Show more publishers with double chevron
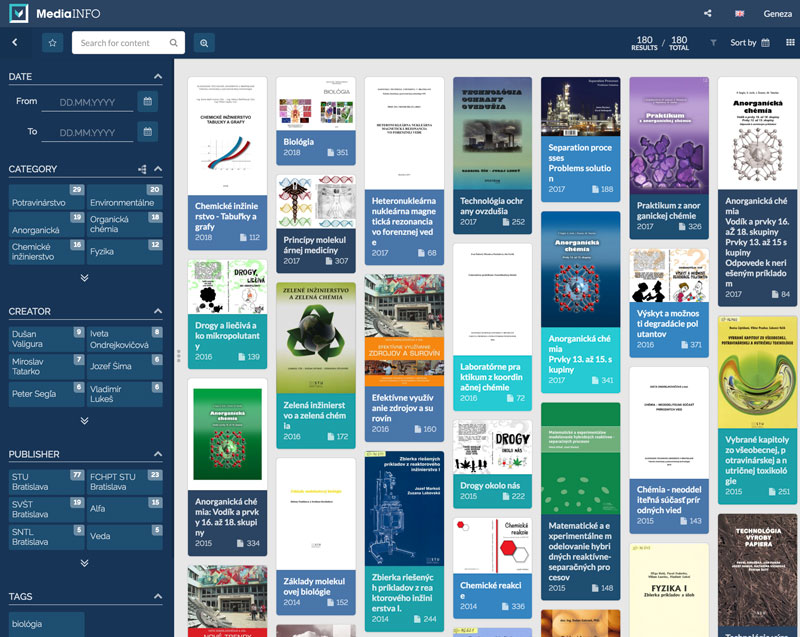The image size is (800, 637). [x=85, y=563]
